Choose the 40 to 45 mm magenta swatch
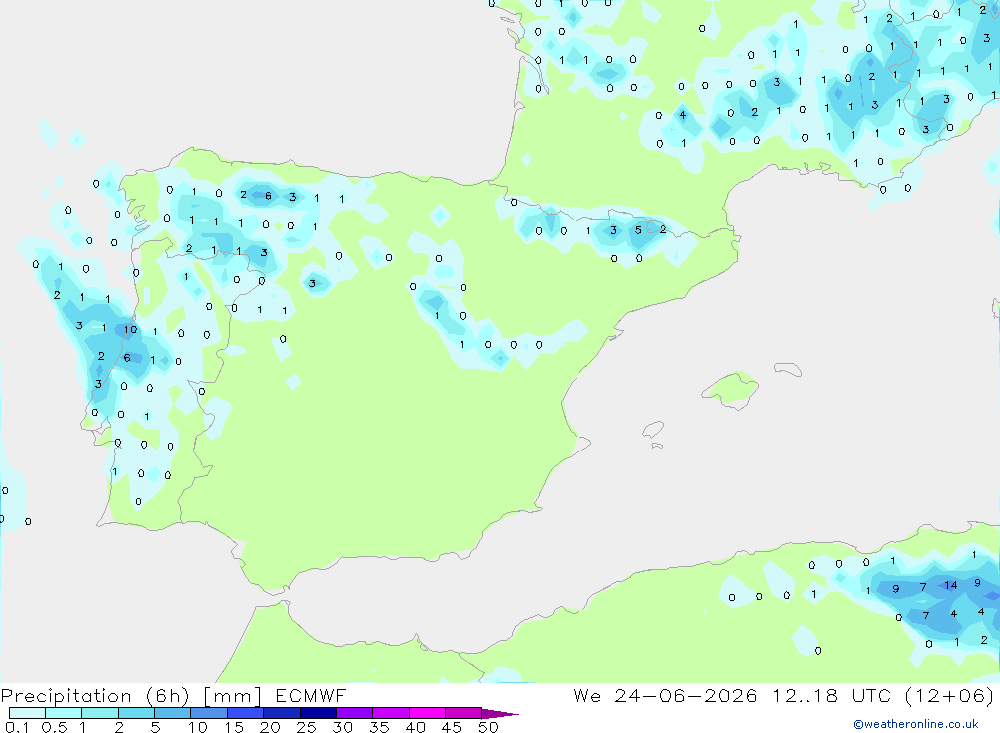The width and height of the screenshot is (1000, 733). pos(427,713)
